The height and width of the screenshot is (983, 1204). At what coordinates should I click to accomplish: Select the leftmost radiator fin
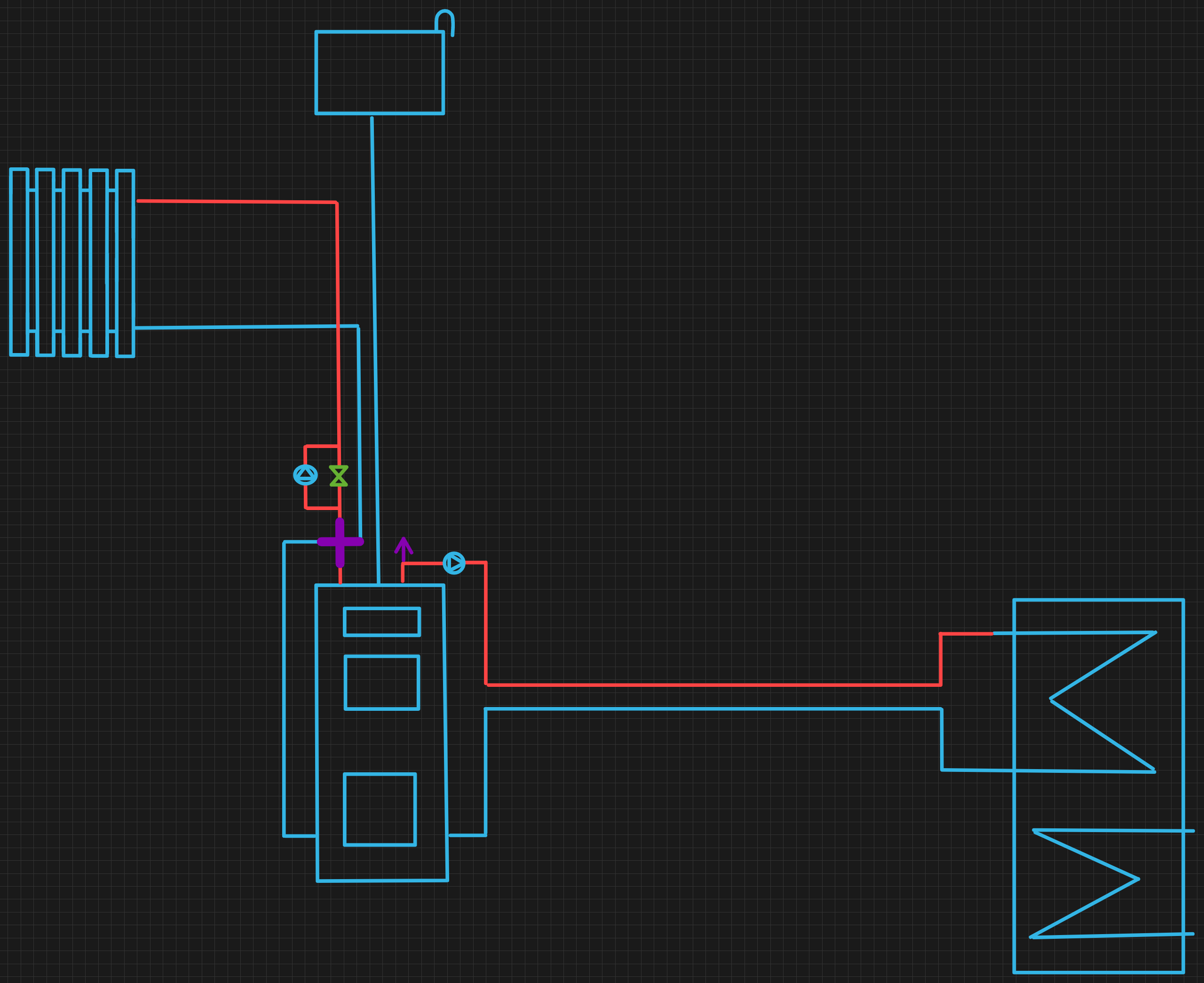pyautogui.click(x=19, y=262)
